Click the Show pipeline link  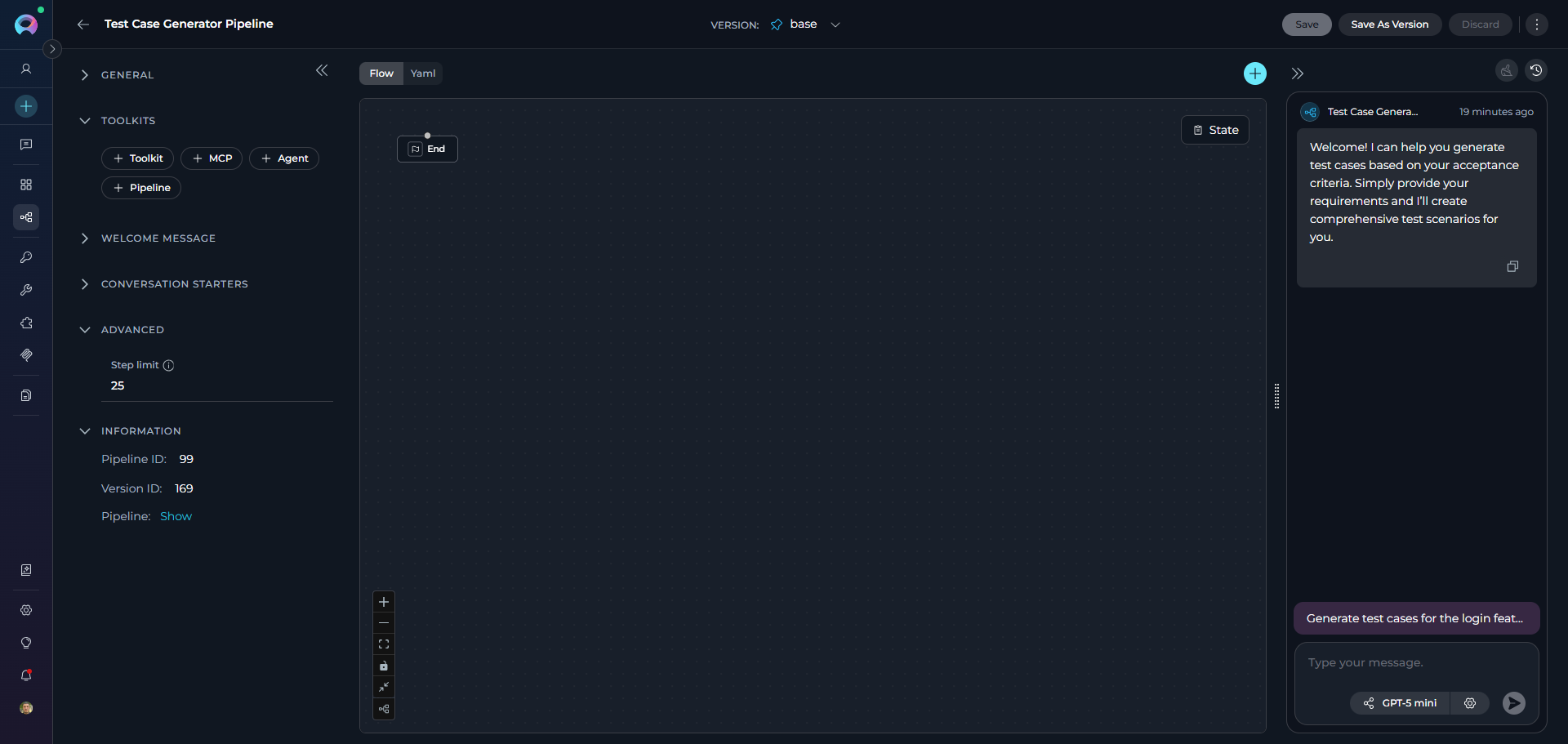tap(176, 517)
